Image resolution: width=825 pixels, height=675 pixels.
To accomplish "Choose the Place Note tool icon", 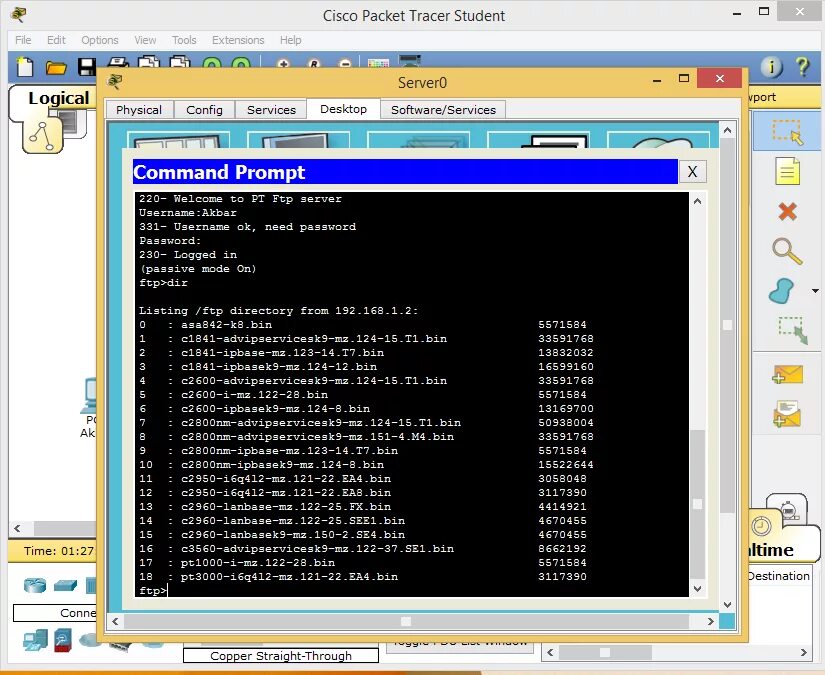I will point(787,172).
